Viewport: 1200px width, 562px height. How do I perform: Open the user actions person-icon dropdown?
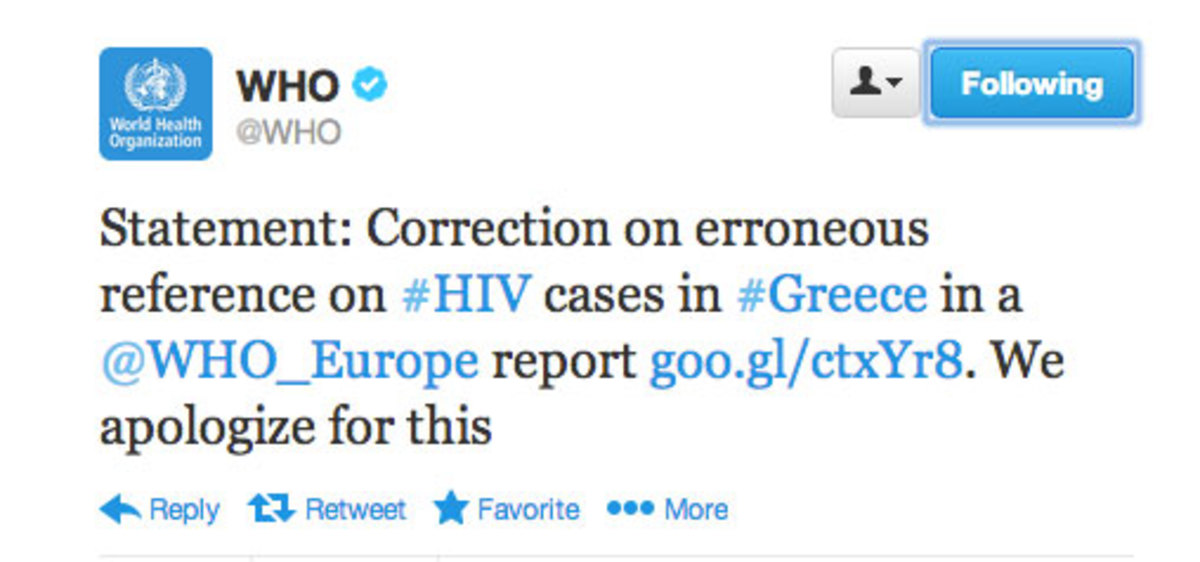[x=876, y=83]
